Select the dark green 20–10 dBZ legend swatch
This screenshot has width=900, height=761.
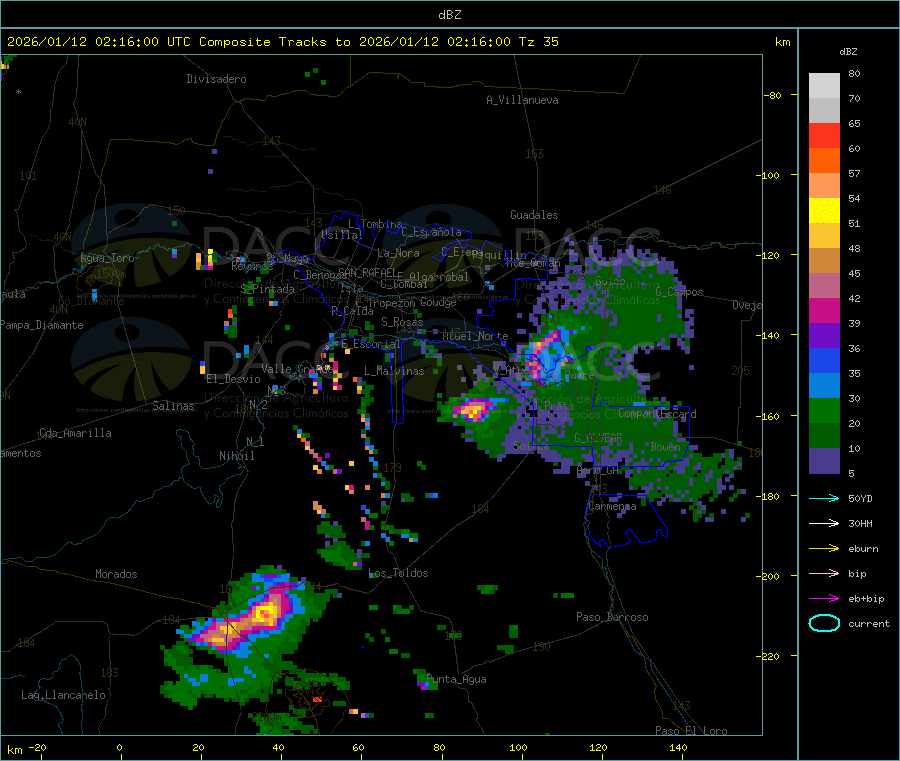click(x=824, y=436)
